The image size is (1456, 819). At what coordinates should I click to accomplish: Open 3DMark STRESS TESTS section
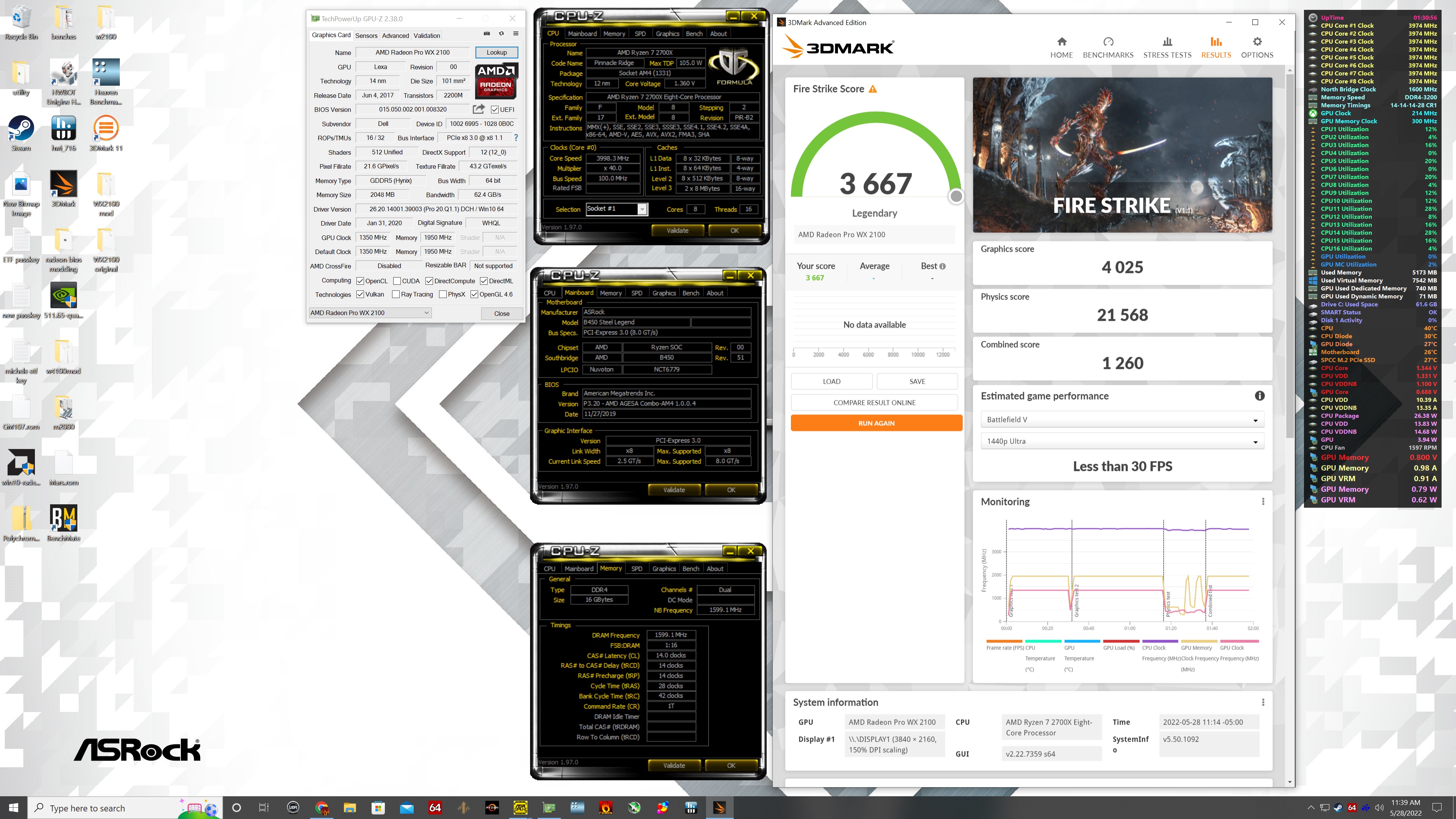[x=1167, y=47]
